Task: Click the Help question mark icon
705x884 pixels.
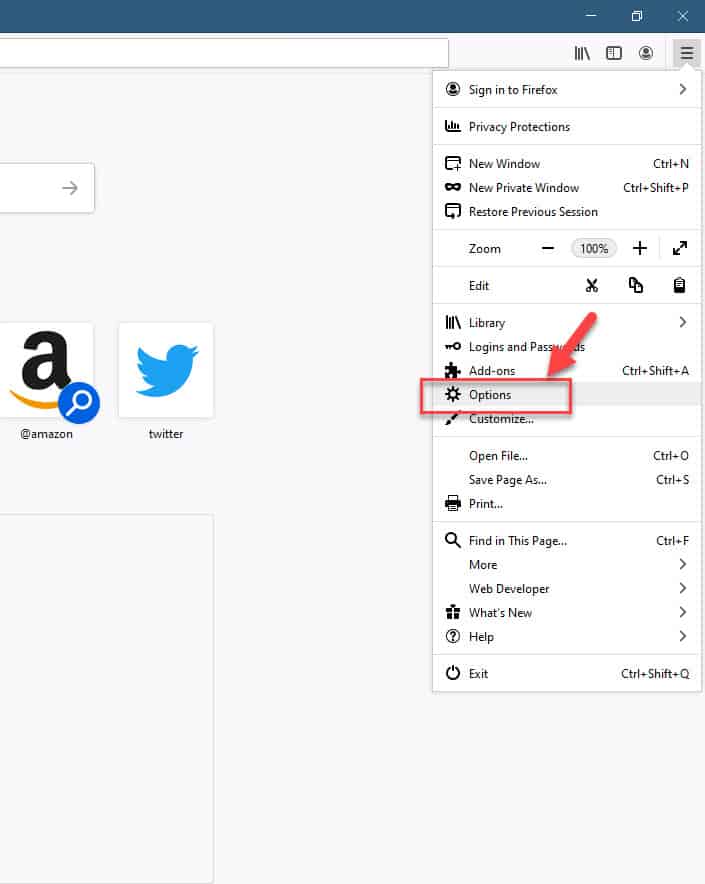Action: (x=453, y=636)
